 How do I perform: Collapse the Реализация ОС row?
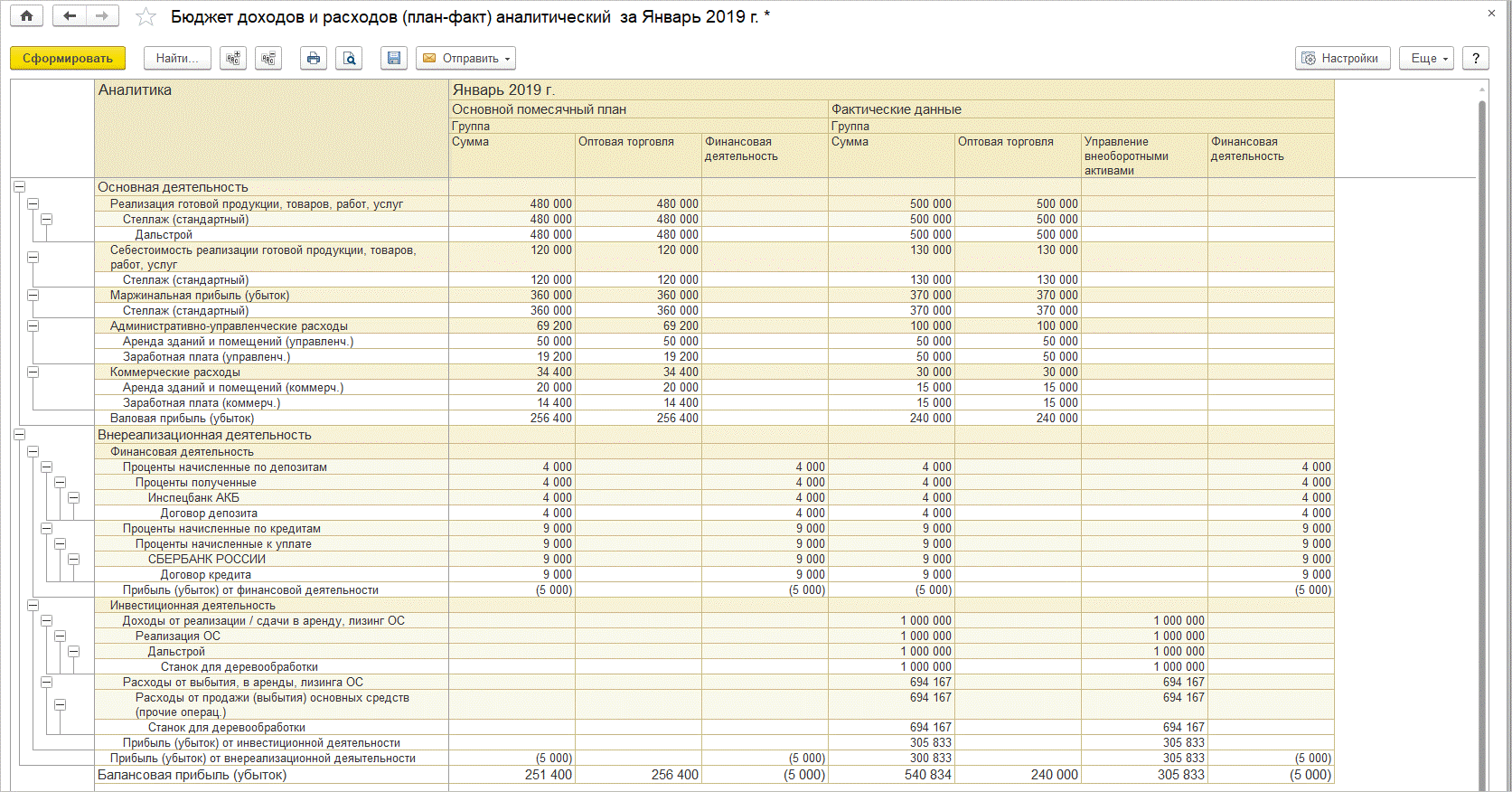click(60, 636)
